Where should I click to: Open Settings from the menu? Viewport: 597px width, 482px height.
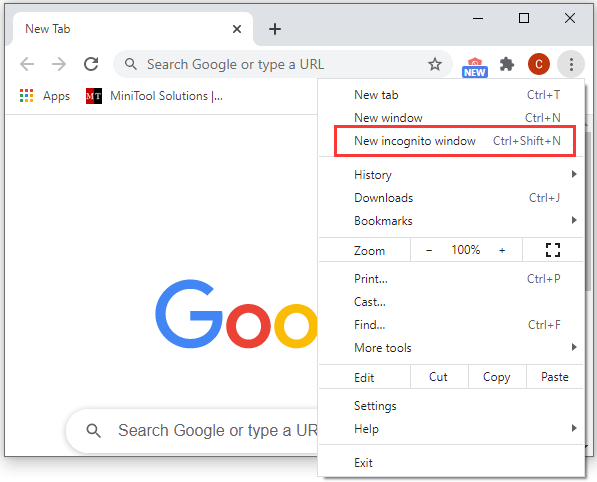coord(451,406)
